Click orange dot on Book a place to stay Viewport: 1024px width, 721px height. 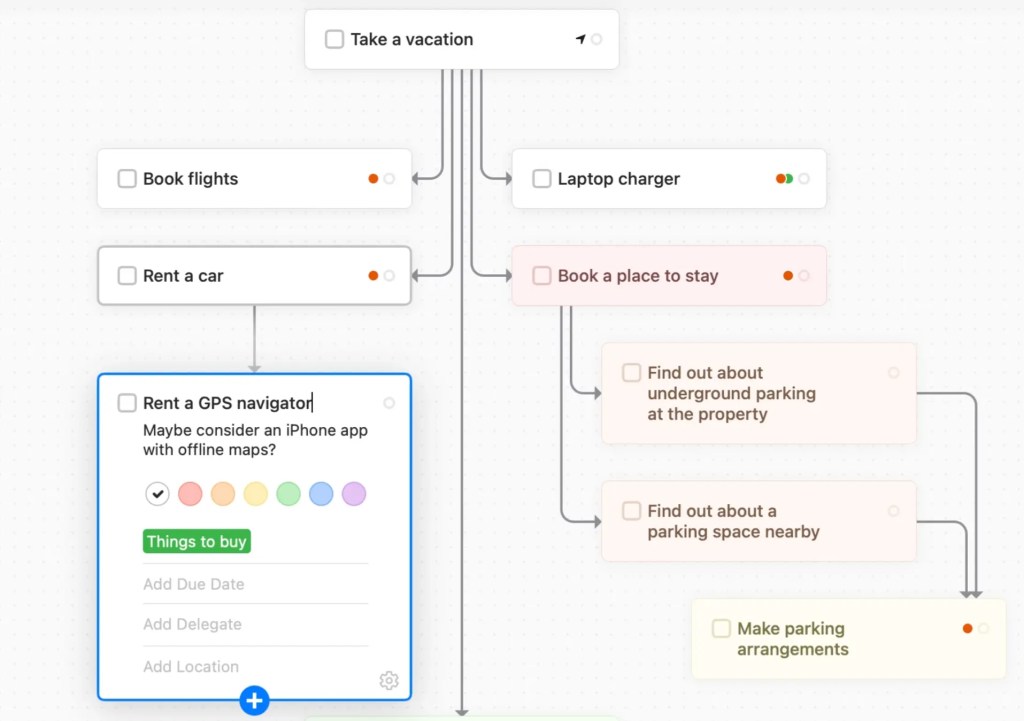(788, 276)
